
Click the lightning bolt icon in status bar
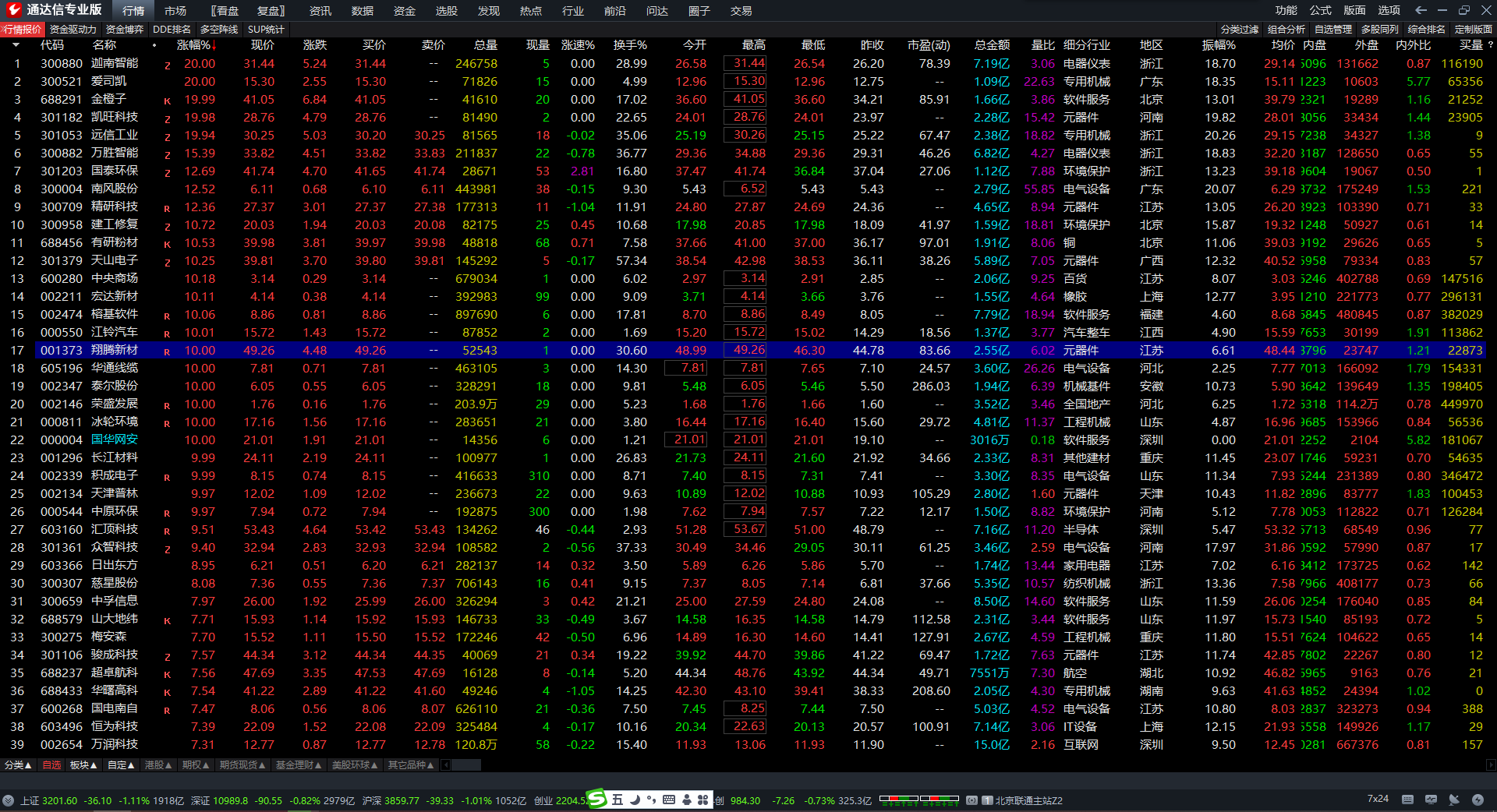[x=1478, y=800]
